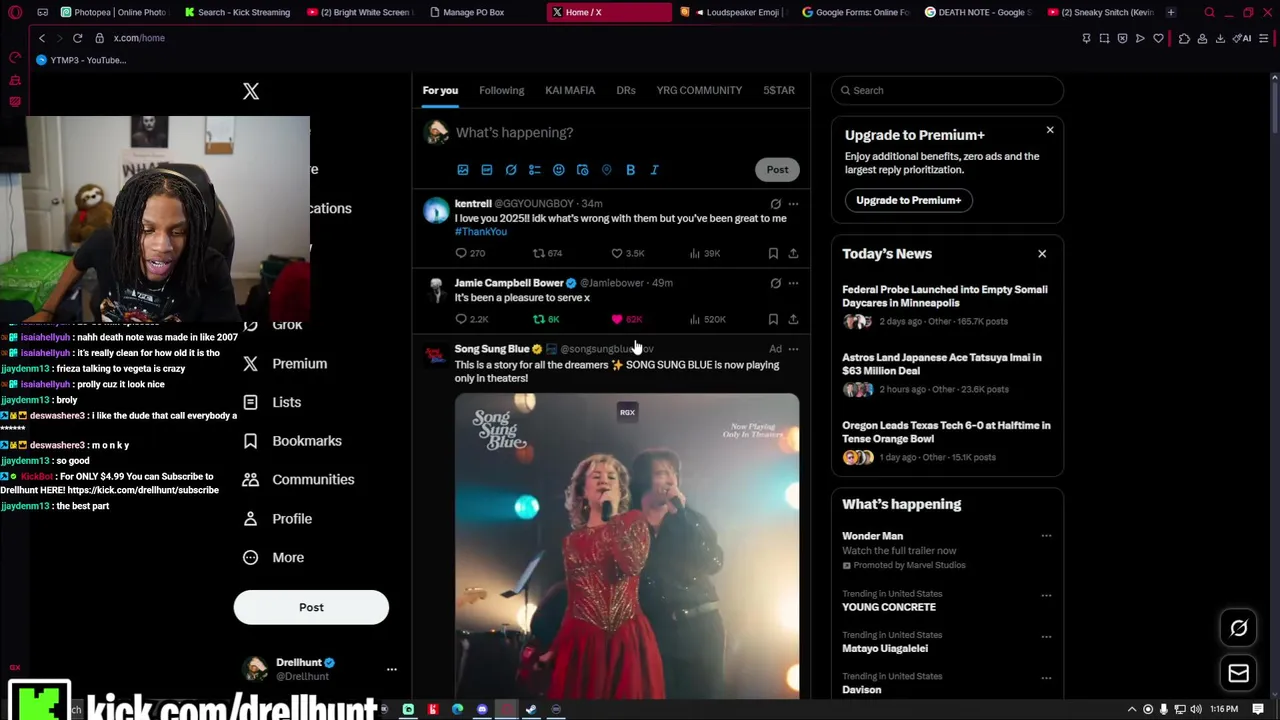Add an image in the composer
Viewport: 1280px width, 720px height.
coord(463,170)
